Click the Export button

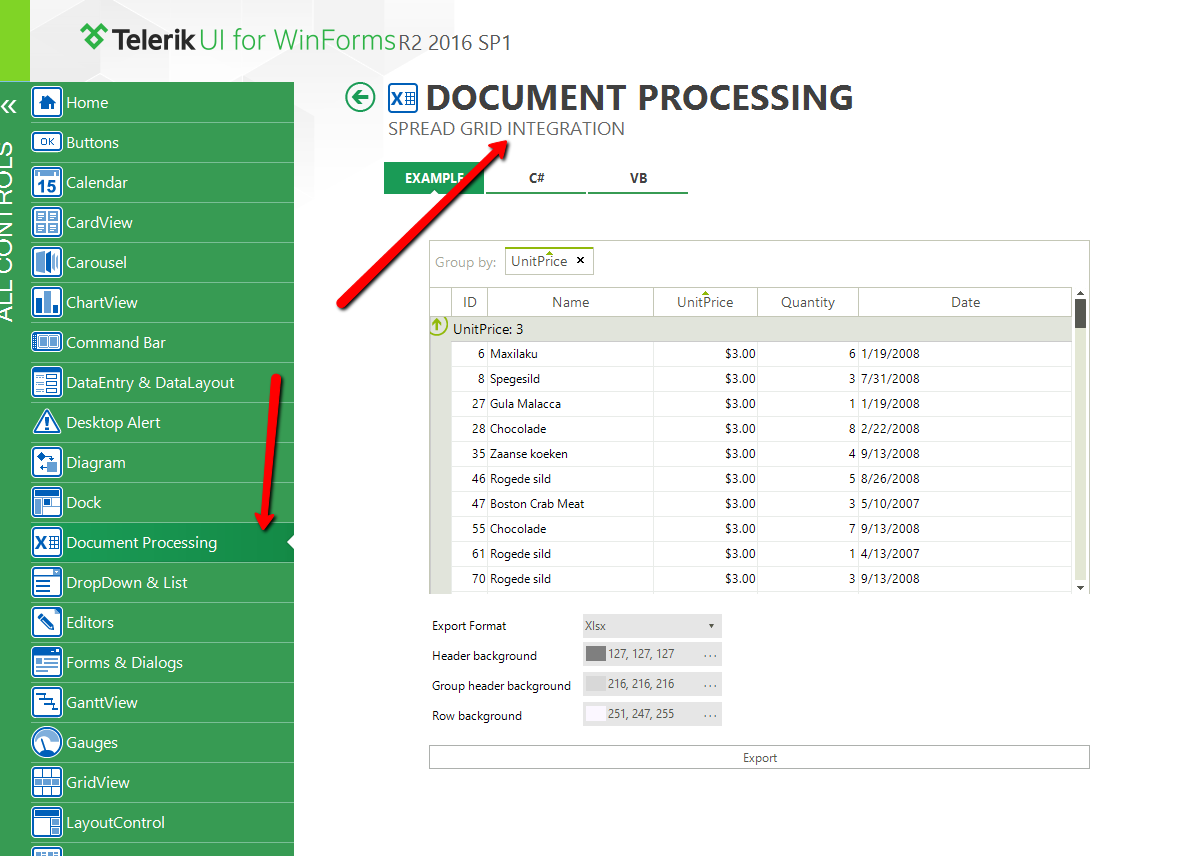(x=759, y=757)
